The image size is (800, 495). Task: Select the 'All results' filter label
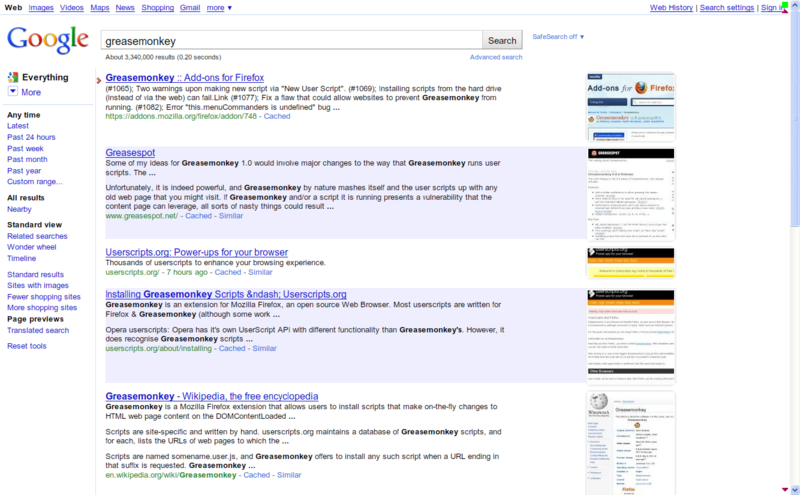(26, 197)
